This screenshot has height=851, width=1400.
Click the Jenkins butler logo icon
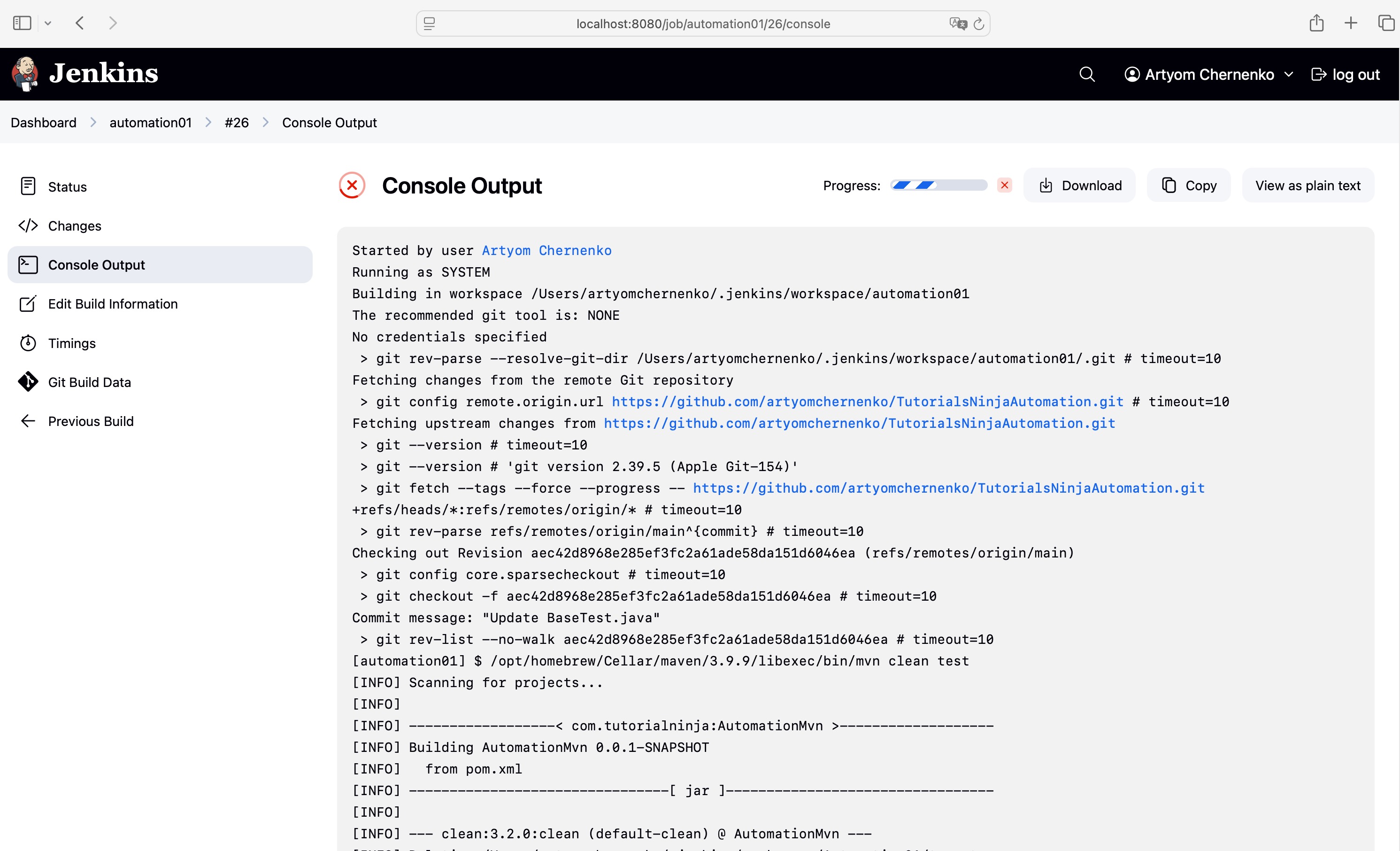[x=25, y=74]
